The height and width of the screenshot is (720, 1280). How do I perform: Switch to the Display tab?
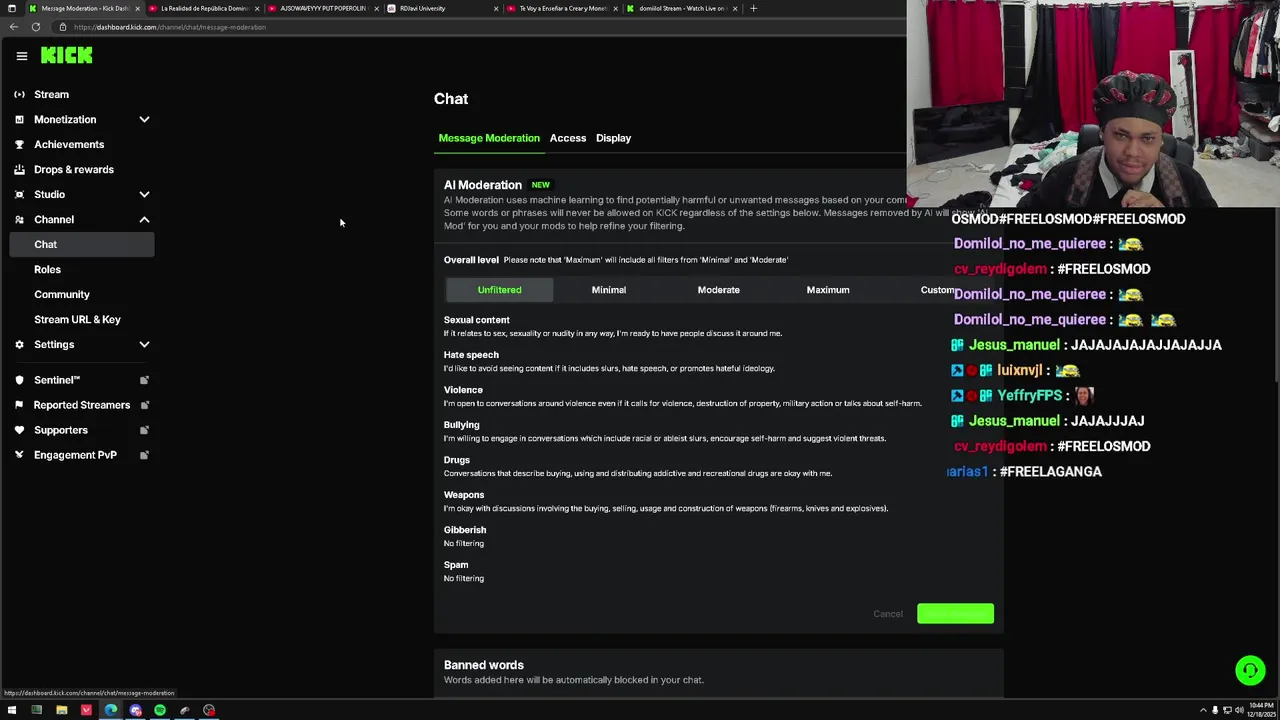pos(613,138)
